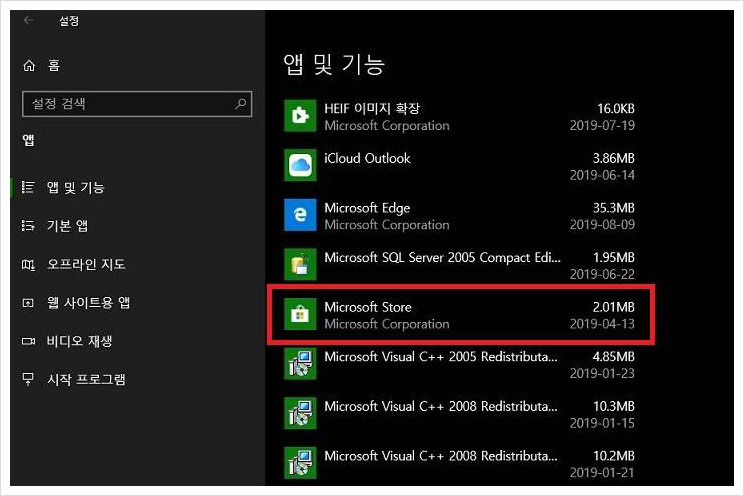Image resolution: width=744 pixels, height=496 pixels.
Task: Select the Microsoft Edge entry name
Action: click(367, 208)
